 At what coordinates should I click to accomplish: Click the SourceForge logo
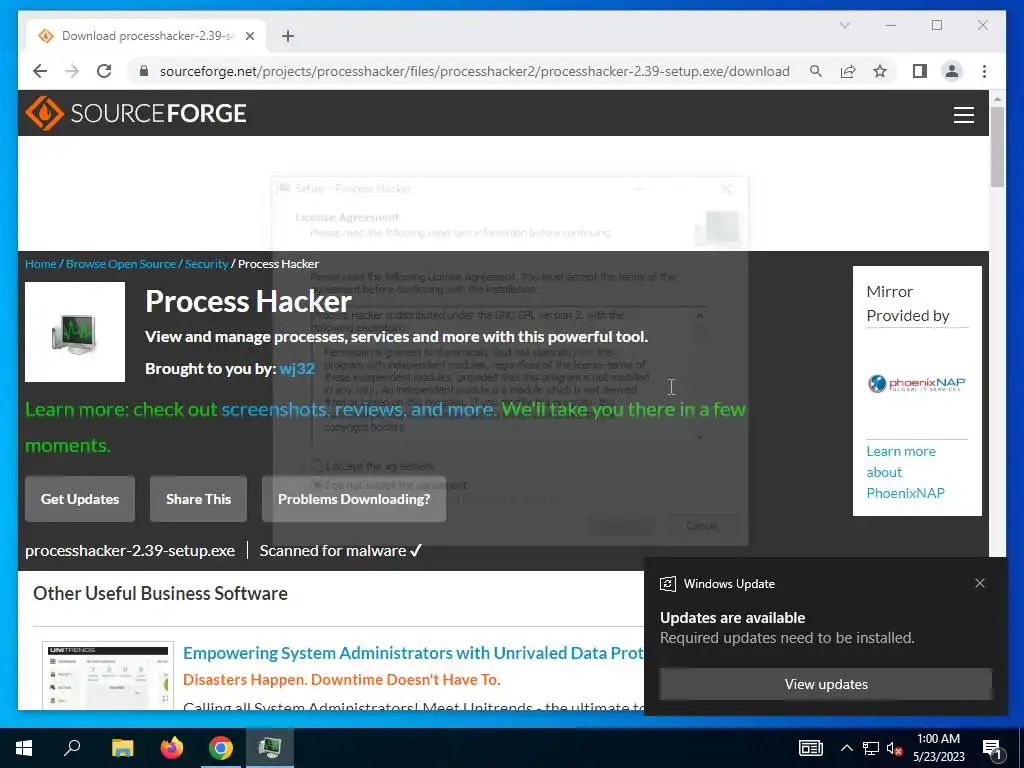pos(136,113)
